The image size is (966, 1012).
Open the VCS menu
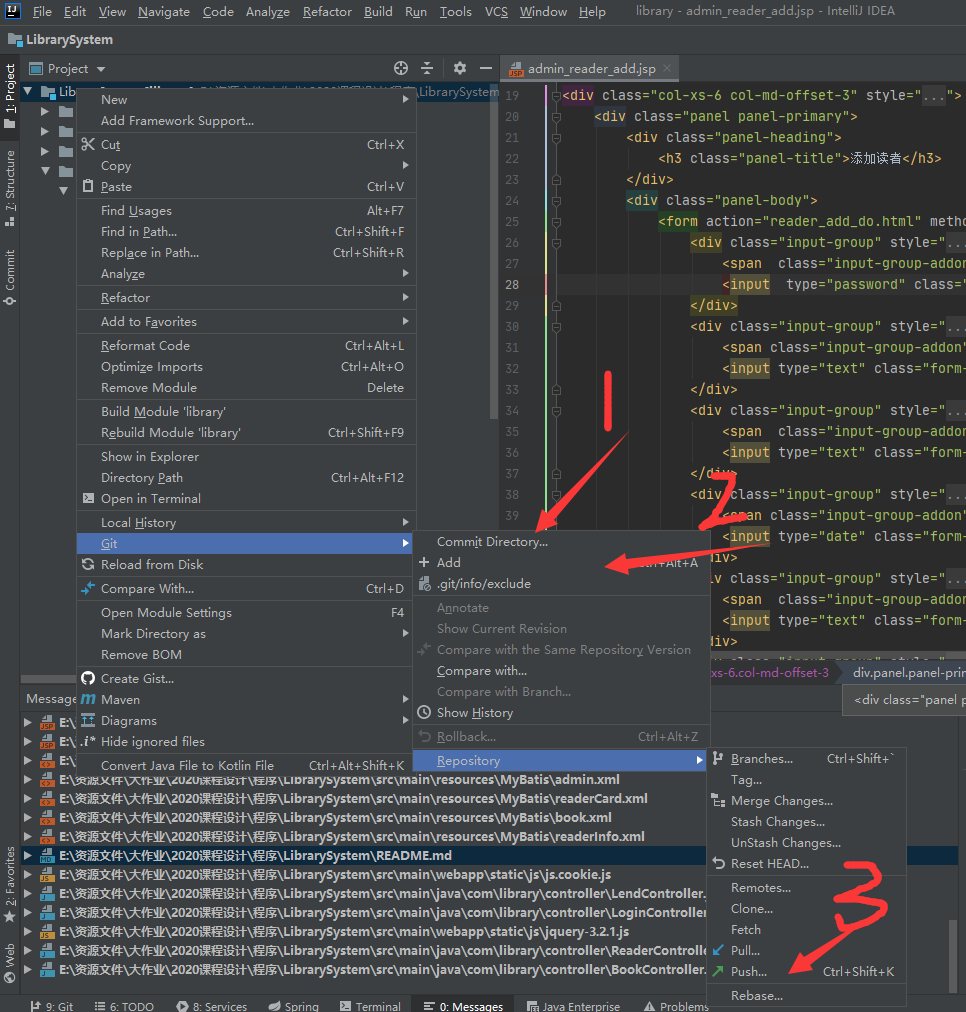(x=496, y=12)
